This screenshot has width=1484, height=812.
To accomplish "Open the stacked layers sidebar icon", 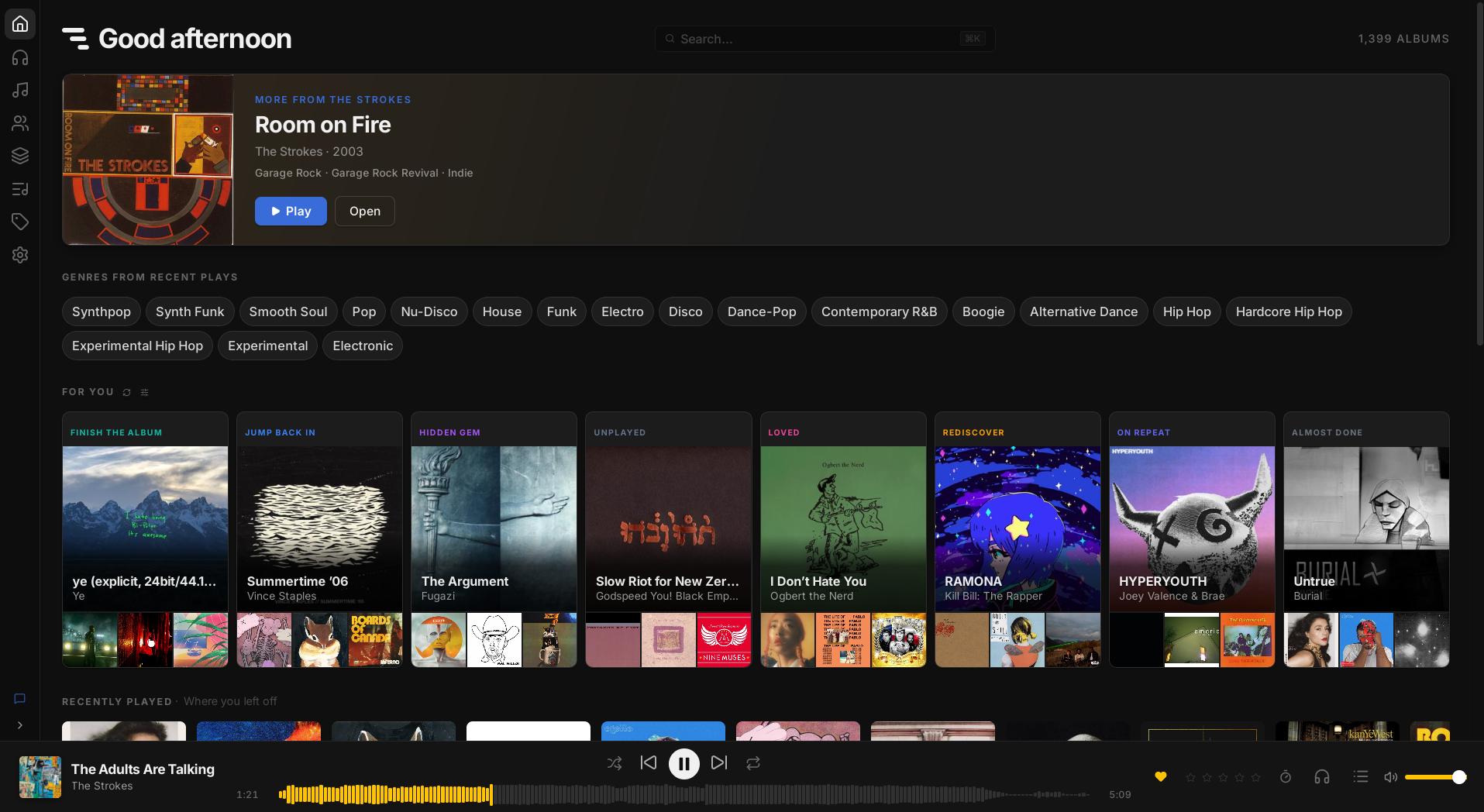I will (x=20, y=156).
